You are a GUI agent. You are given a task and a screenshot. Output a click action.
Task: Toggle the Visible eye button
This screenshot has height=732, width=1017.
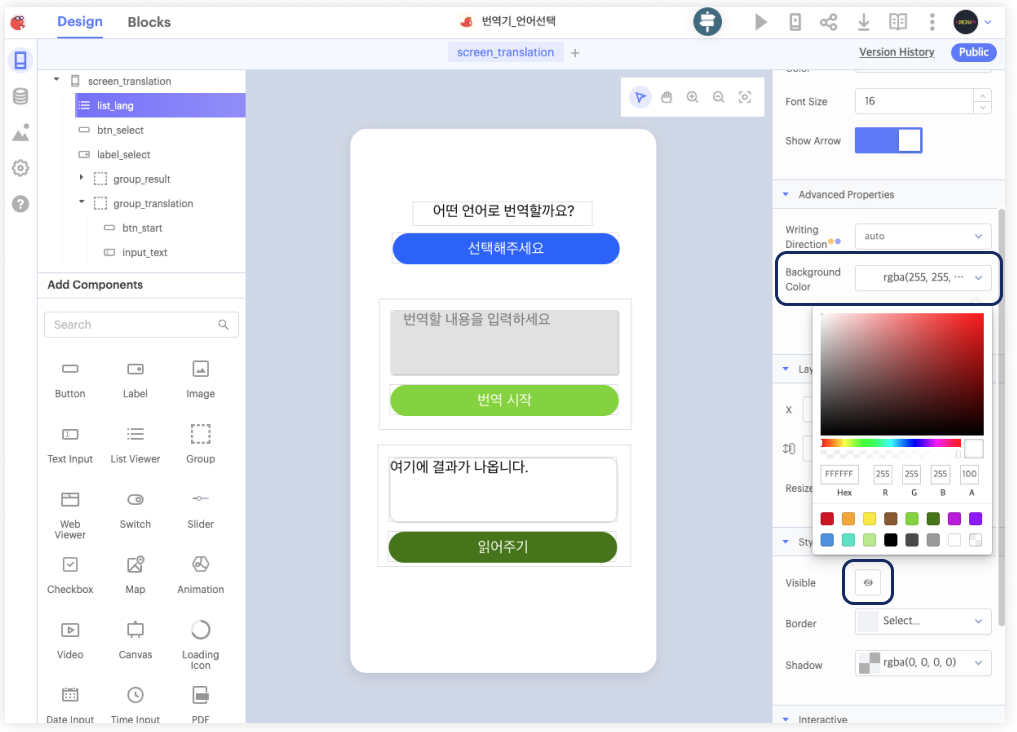pyautogui.click(x=868, y=582)
